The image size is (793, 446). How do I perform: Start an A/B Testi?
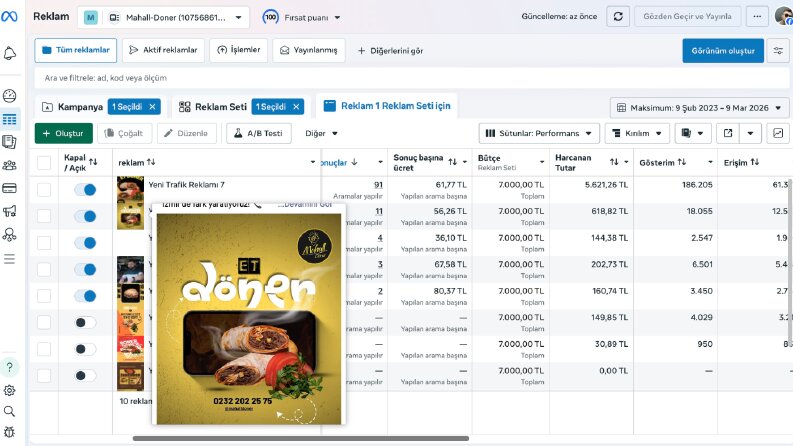click(x=258, y=133)
